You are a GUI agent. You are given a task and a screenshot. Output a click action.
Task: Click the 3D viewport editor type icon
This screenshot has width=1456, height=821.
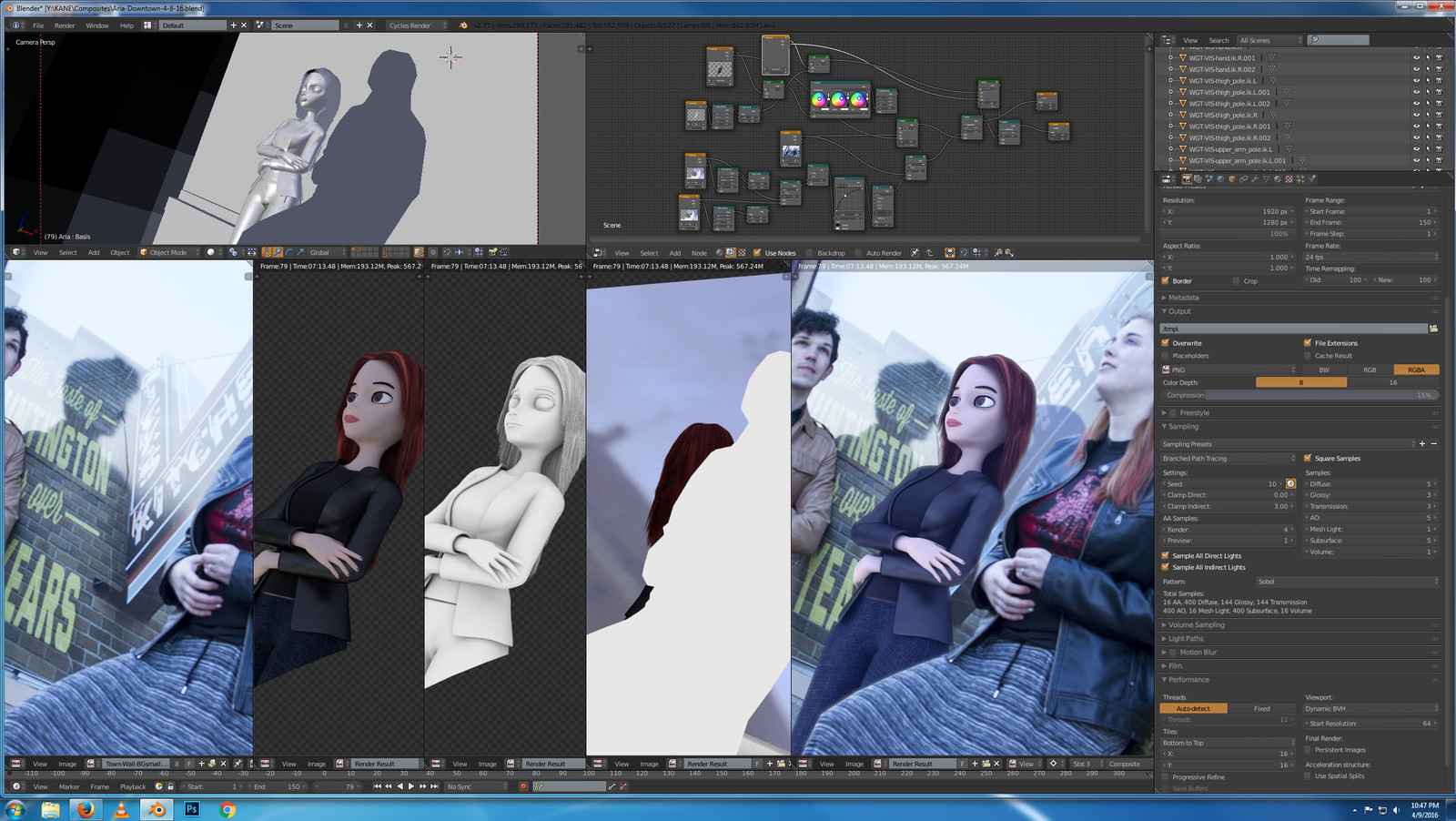(16, 252)
